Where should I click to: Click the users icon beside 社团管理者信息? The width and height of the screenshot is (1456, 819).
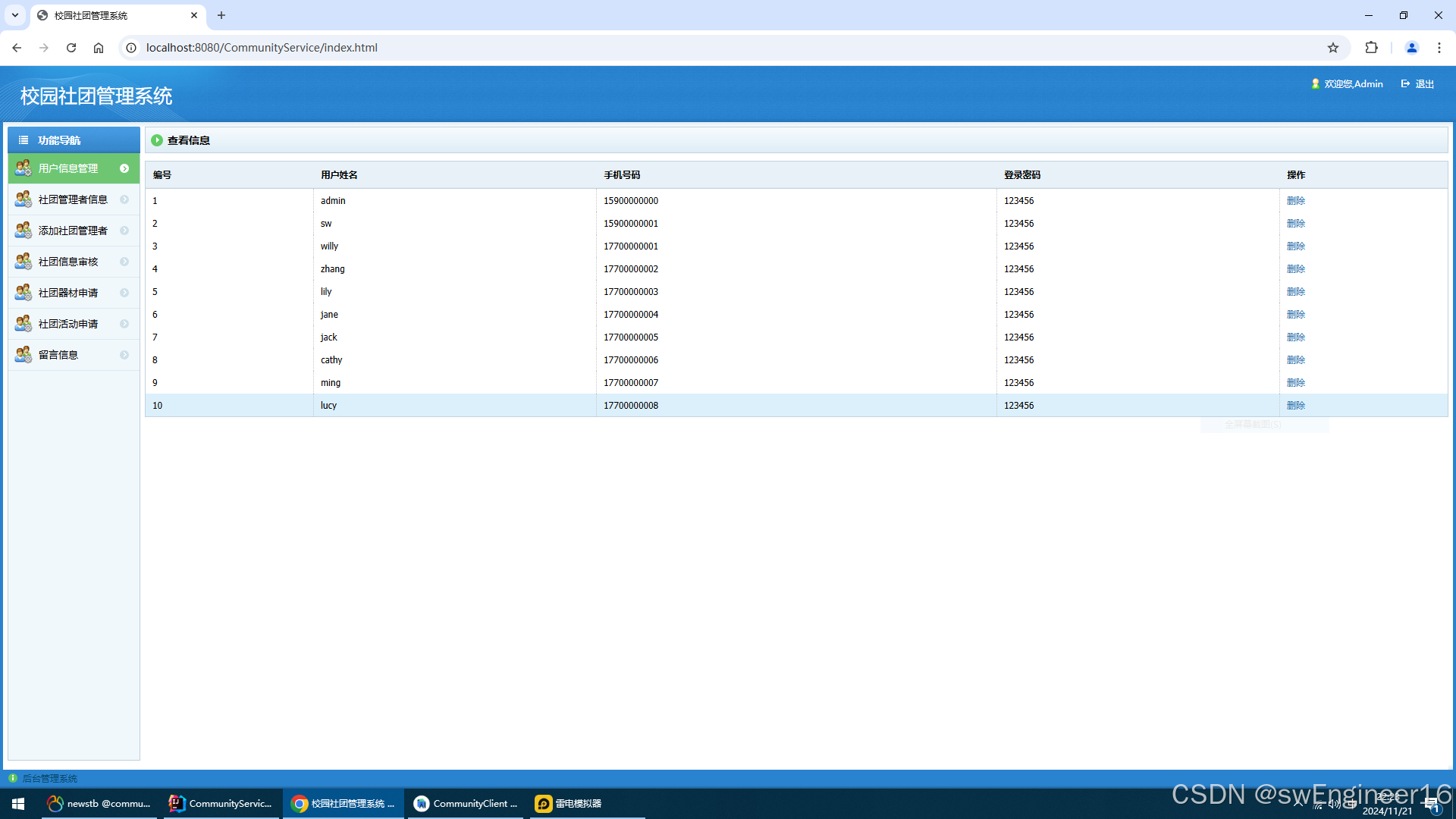pos(23,199)
